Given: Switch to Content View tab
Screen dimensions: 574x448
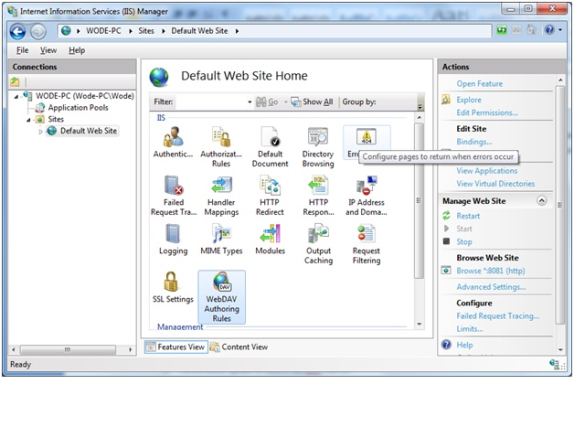Looking at the screenshot, I should tap(239, 347).
